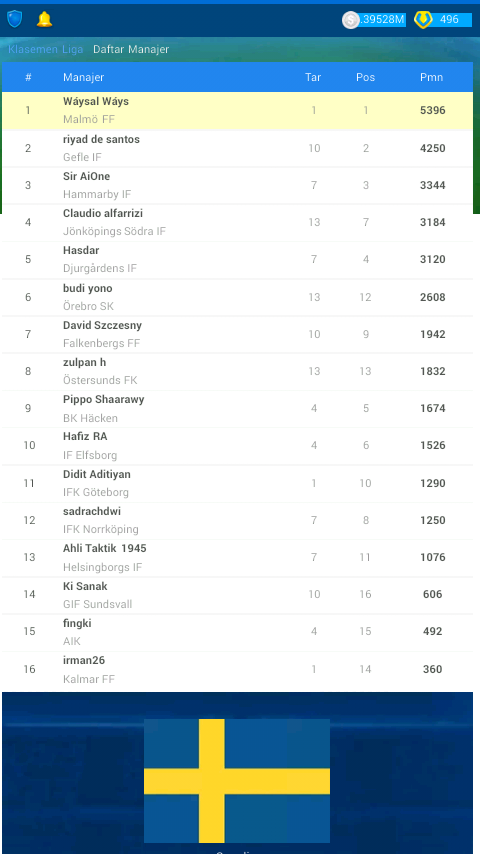Open budi yono Örebro SK row
The image size is (480, 854).
point(238,297)
